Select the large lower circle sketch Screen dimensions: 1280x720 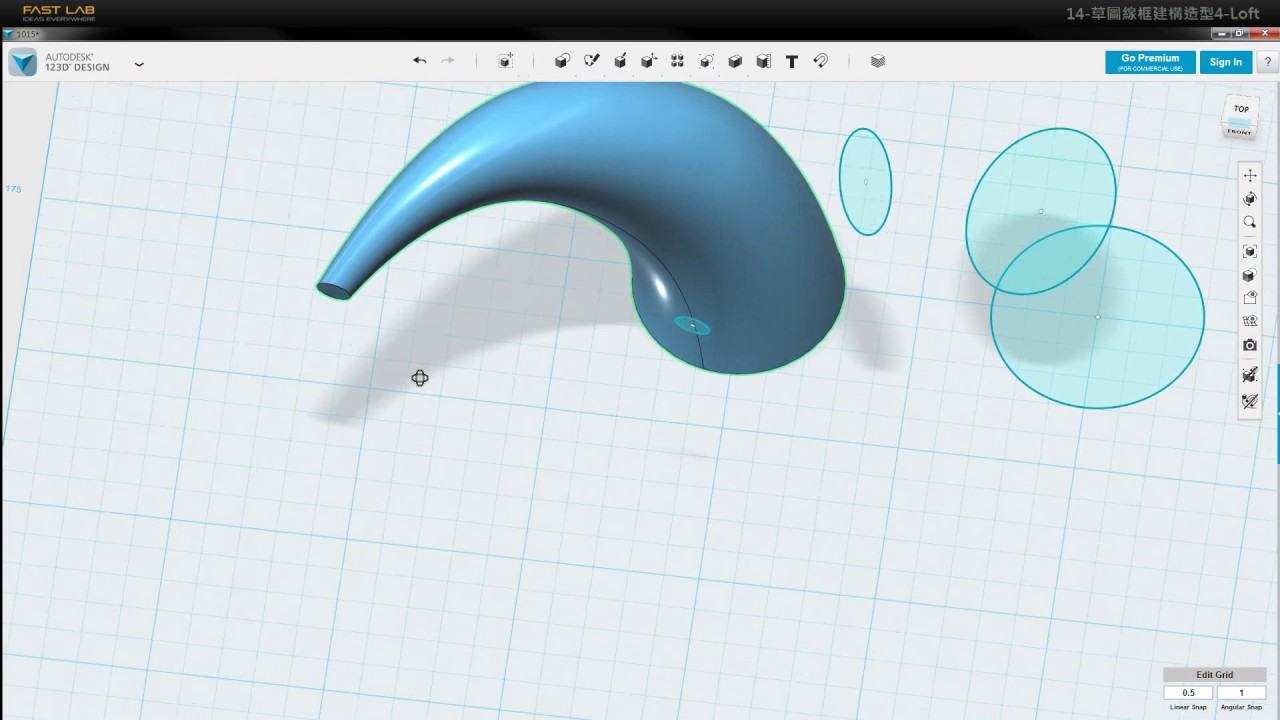click(x=1097, y=317)
